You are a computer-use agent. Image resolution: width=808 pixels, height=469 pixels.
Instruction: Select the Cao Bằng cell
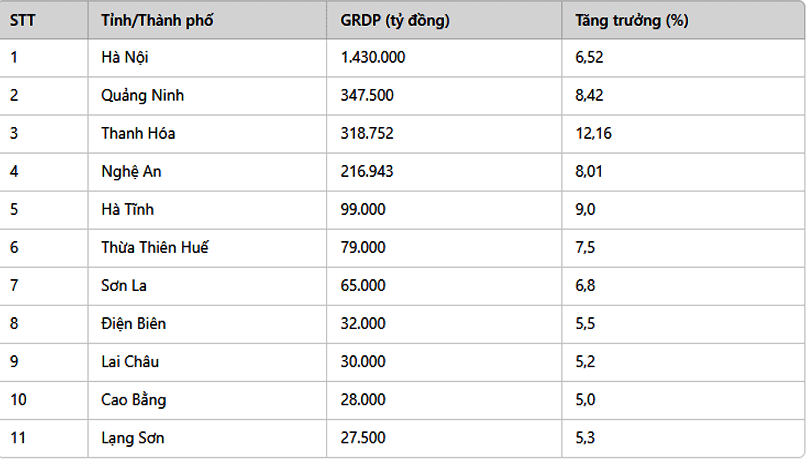[x=207, y=400]
